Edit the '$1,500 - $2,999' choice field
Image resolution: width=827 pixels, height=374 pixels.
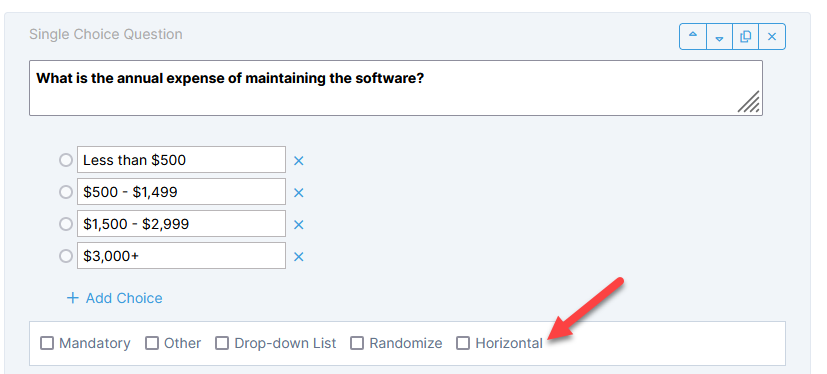pyautogui.click(x=181, y=224)
